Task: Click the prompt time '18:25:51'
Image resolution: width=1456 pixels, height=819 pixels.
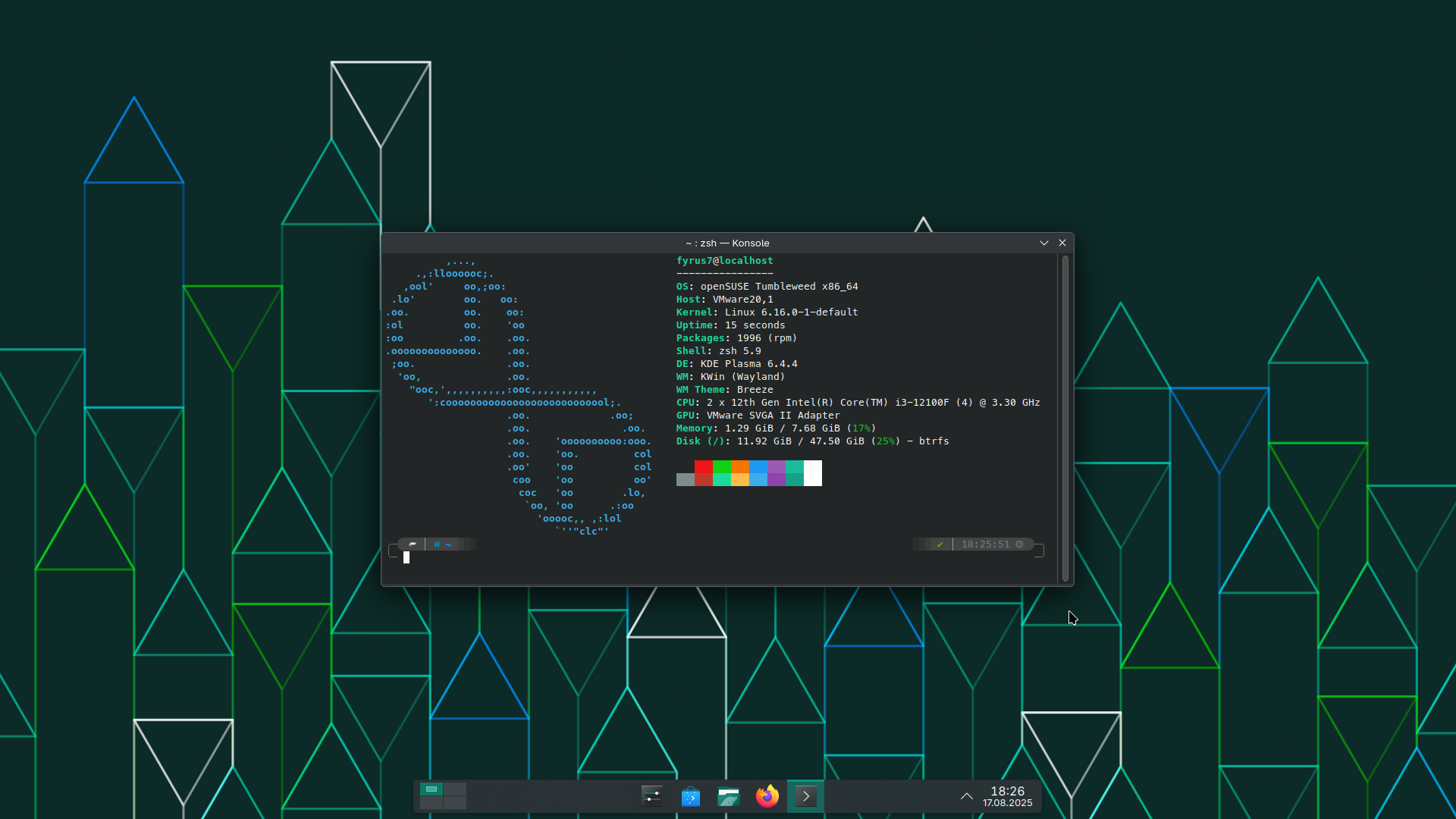Action: (986, 544)
